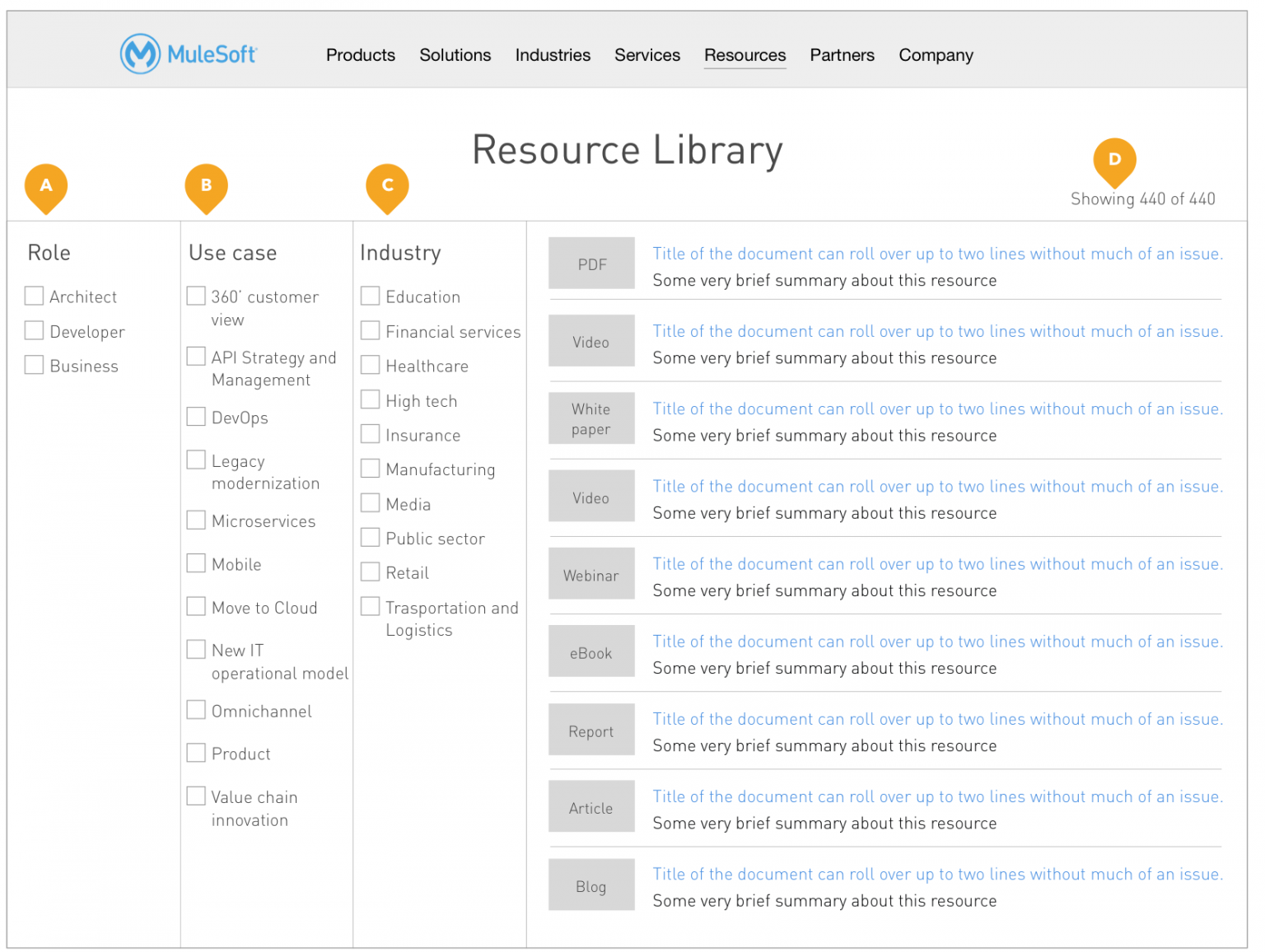
Task: Click the Blog resource icon
Action: [591, 884]
